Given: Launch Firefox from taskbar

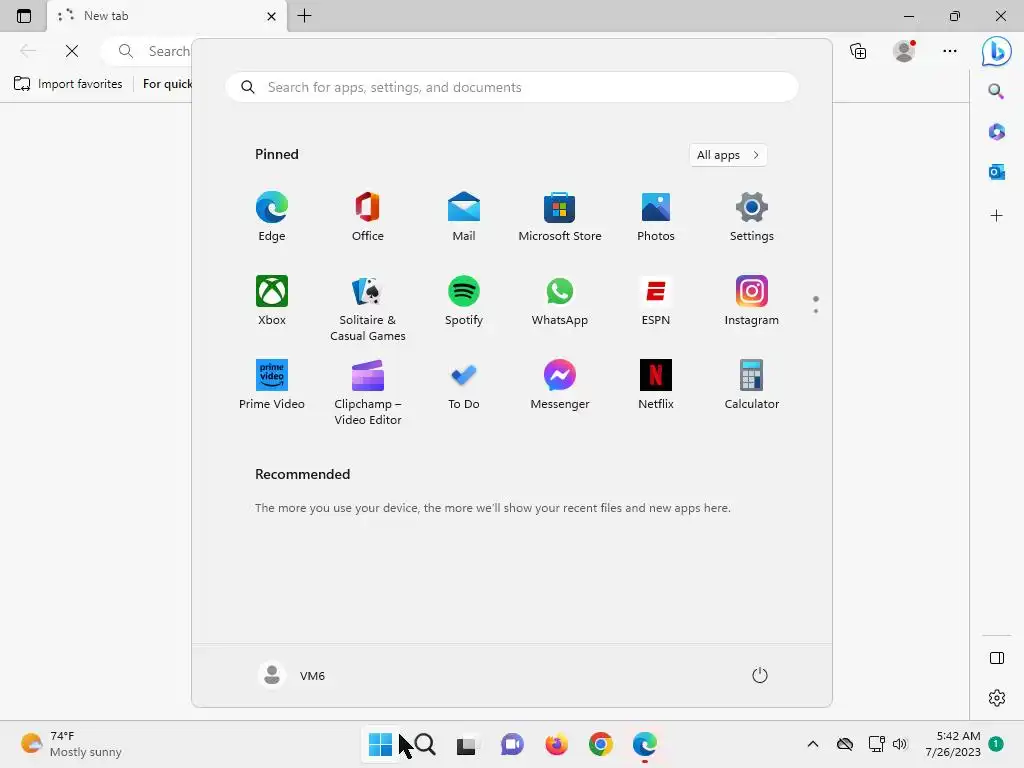Looking at the screenshot, I should coord(556,744).
